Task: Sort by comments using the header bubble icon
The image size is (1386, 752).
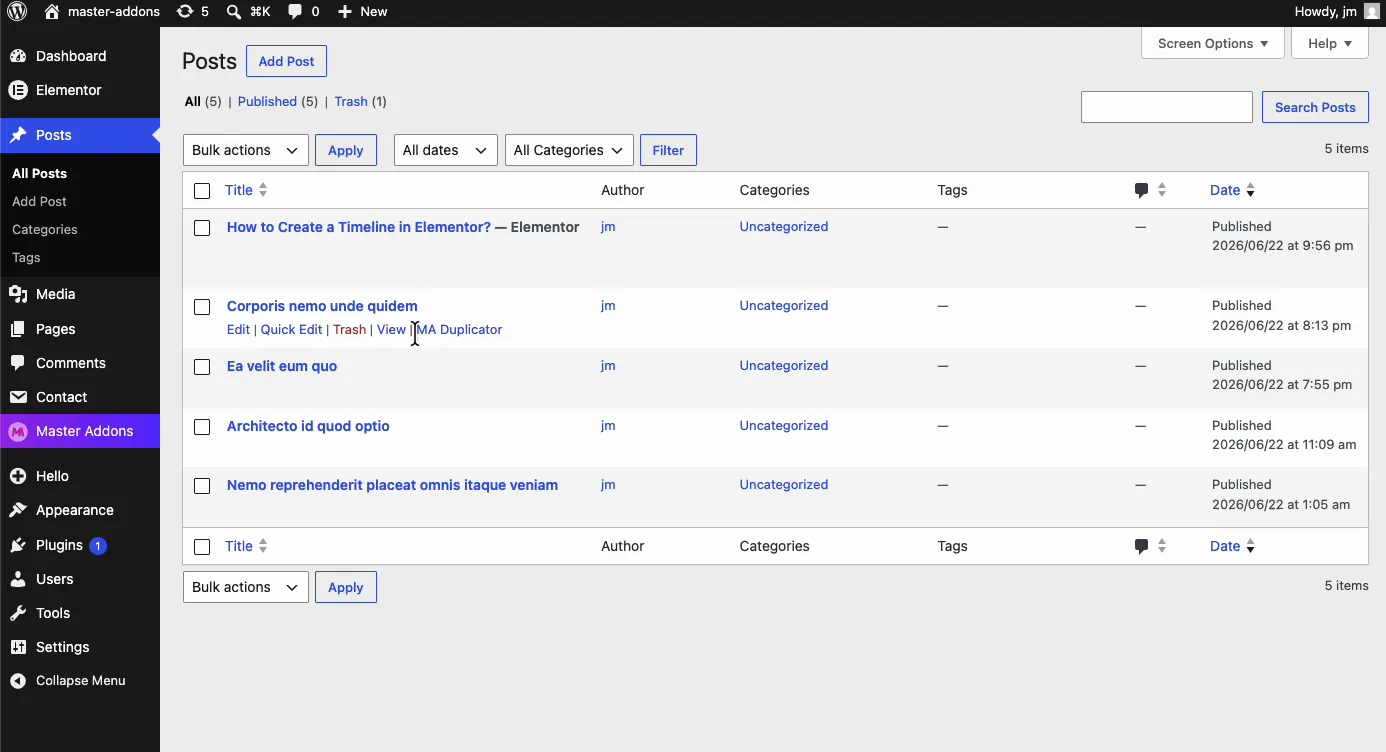Action: coord(1141,190)
